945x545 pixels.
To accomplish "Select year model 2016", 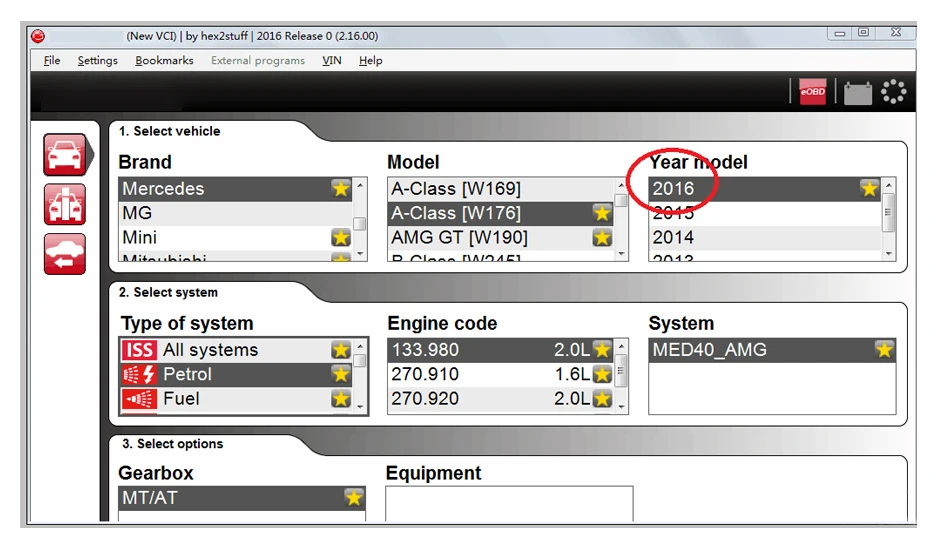I will [x=765, y=189].
